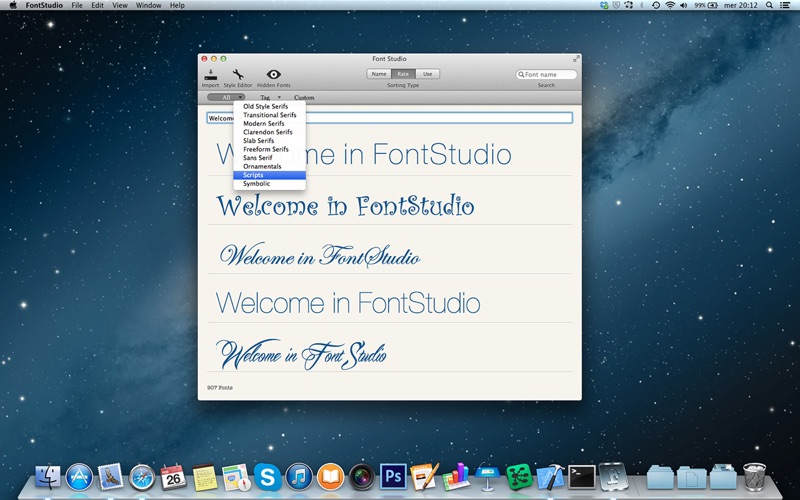Open the yellow Notes app in dock
800x500 pixels.
click(x=205, y=478)
